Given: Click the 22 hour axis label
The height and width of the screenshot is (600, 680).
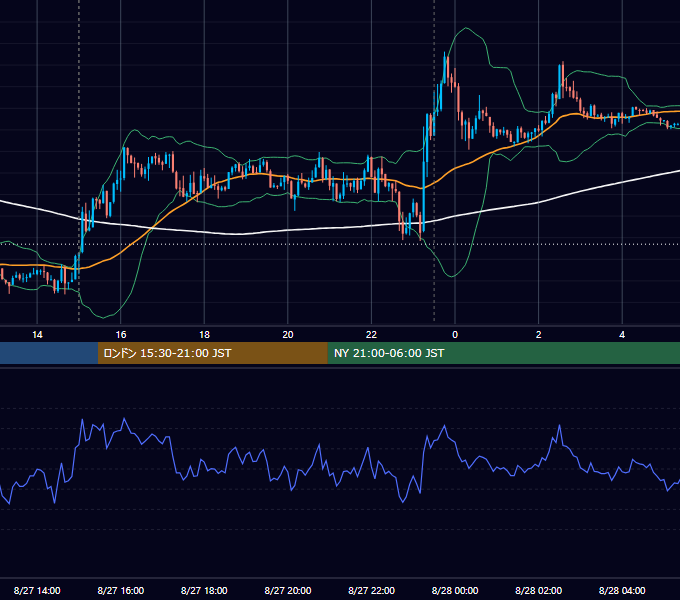Looking at the screenshot, I should pyautogui.click(x=371, y=335).
